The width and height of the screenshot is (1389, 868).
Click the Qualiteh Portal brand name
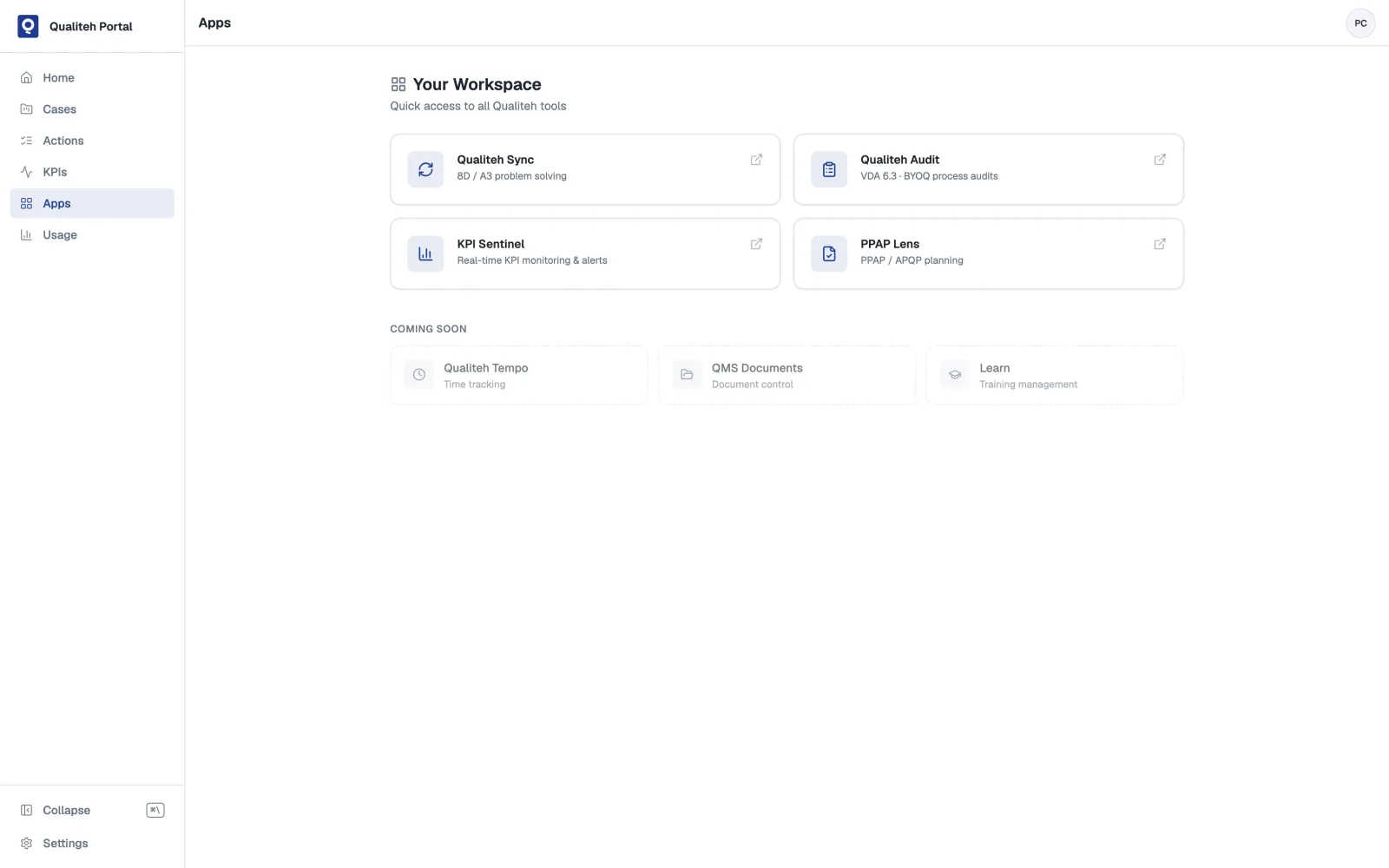click(90, 26)
